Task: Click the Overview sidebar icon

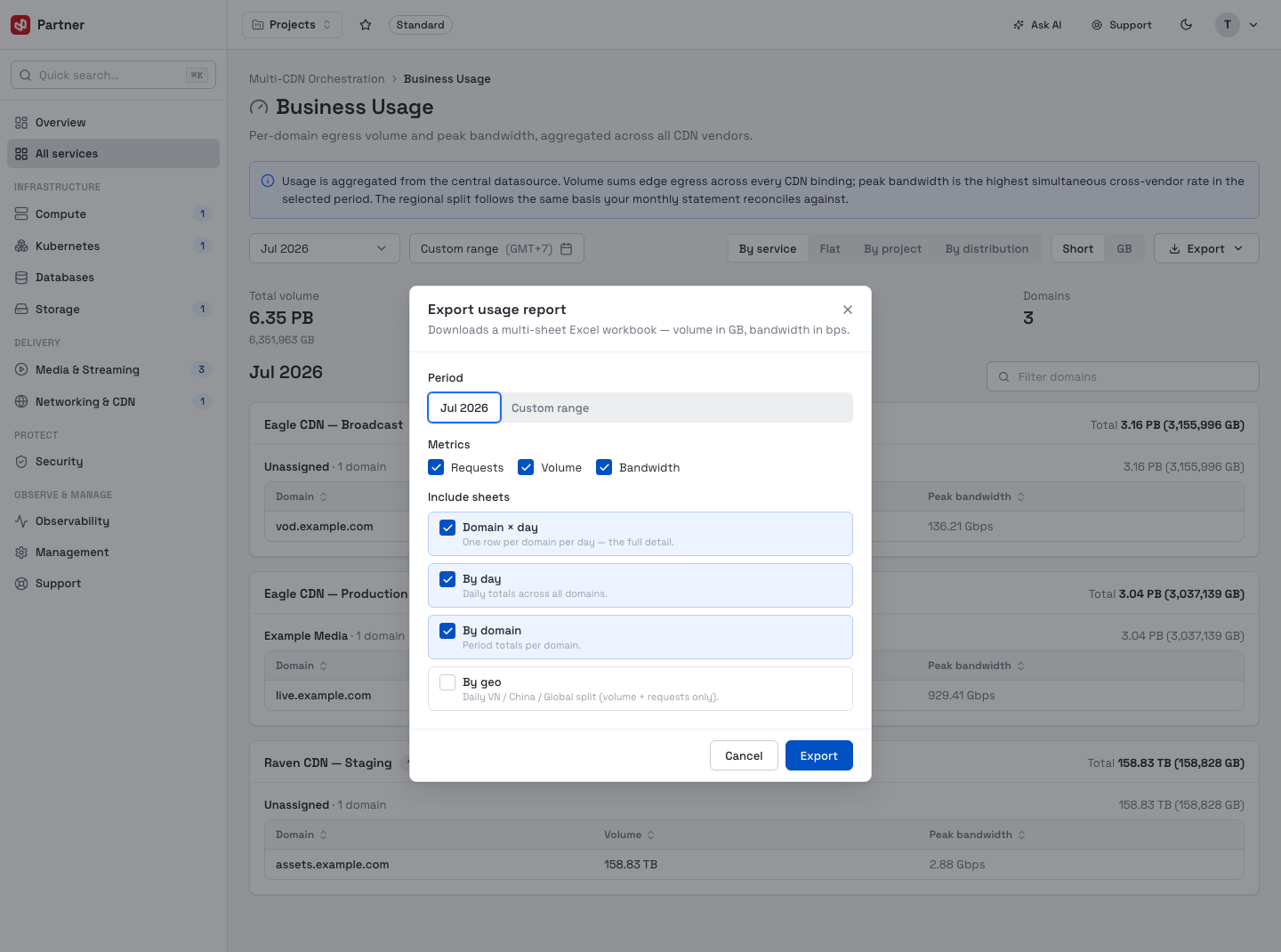Action: click(21, 123)
